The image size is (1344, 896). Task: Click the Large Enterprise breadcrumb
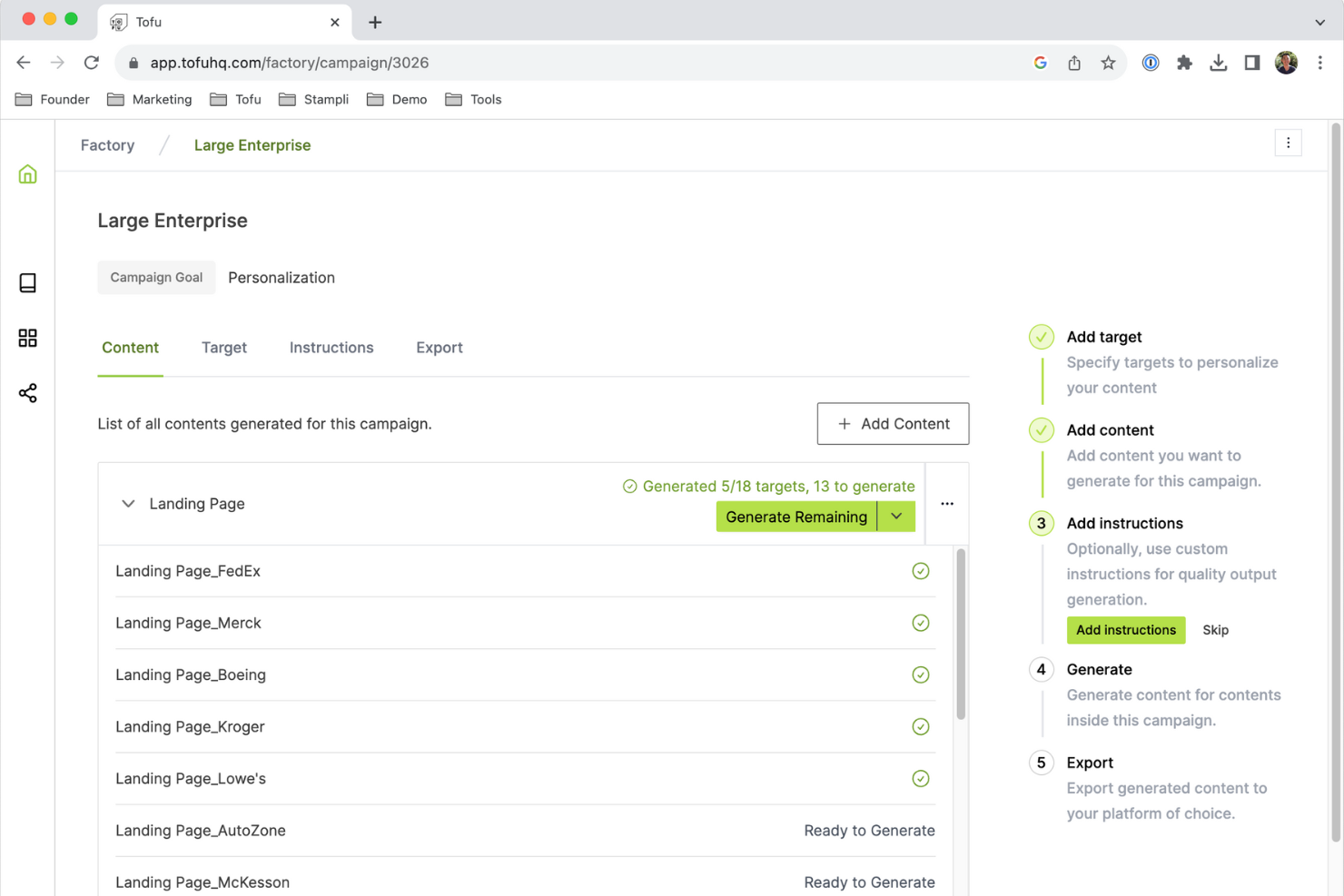252,145
